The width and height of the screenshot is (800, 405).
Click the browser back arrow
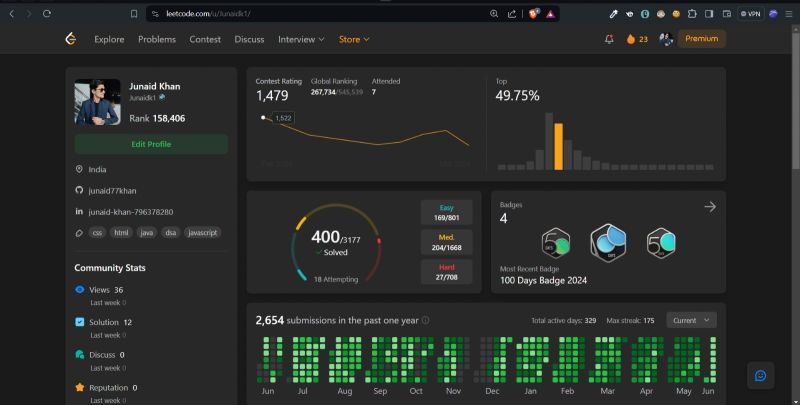(x=12, y=14)
